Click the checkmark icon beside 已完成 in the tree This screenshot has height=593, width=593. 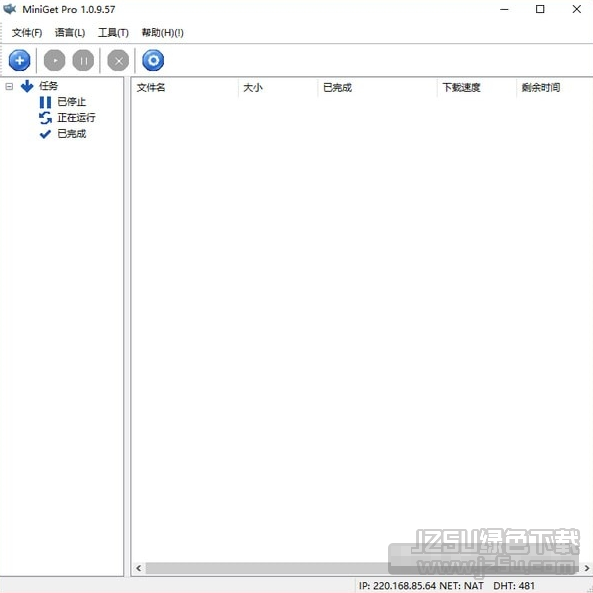click(x=45, y=134)
